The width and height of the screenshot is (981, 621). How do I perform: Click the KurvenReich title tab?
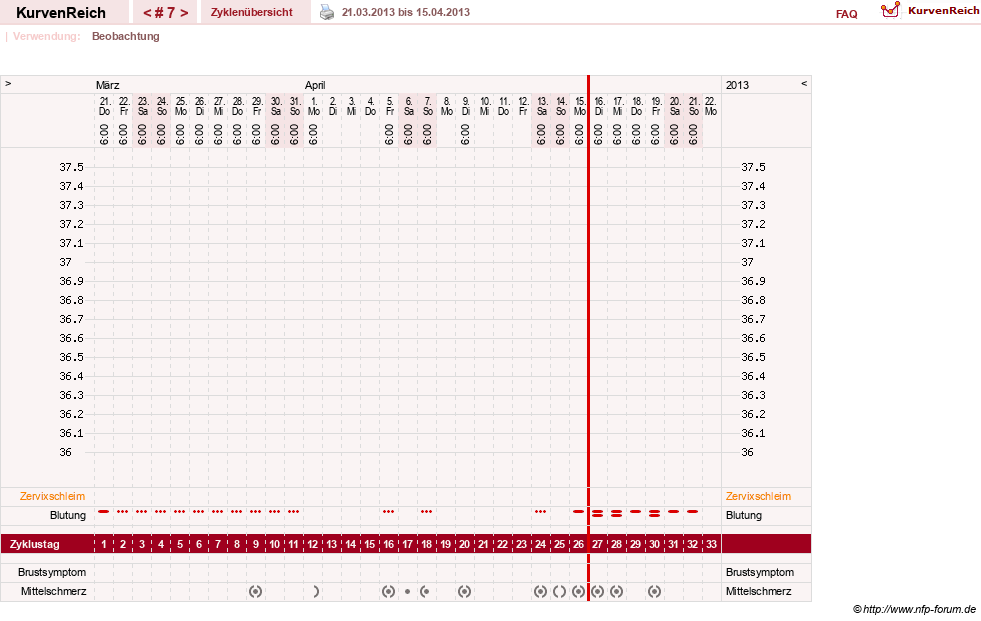[61, 13]
